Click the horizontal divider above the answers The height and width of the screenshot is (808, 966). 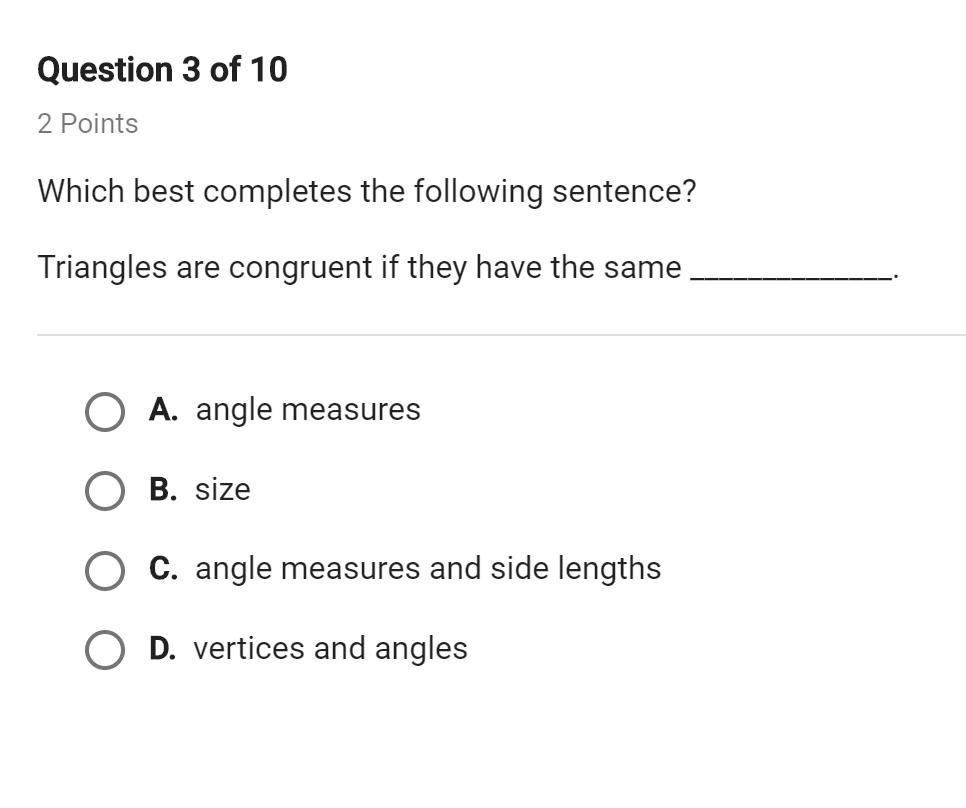500,335
